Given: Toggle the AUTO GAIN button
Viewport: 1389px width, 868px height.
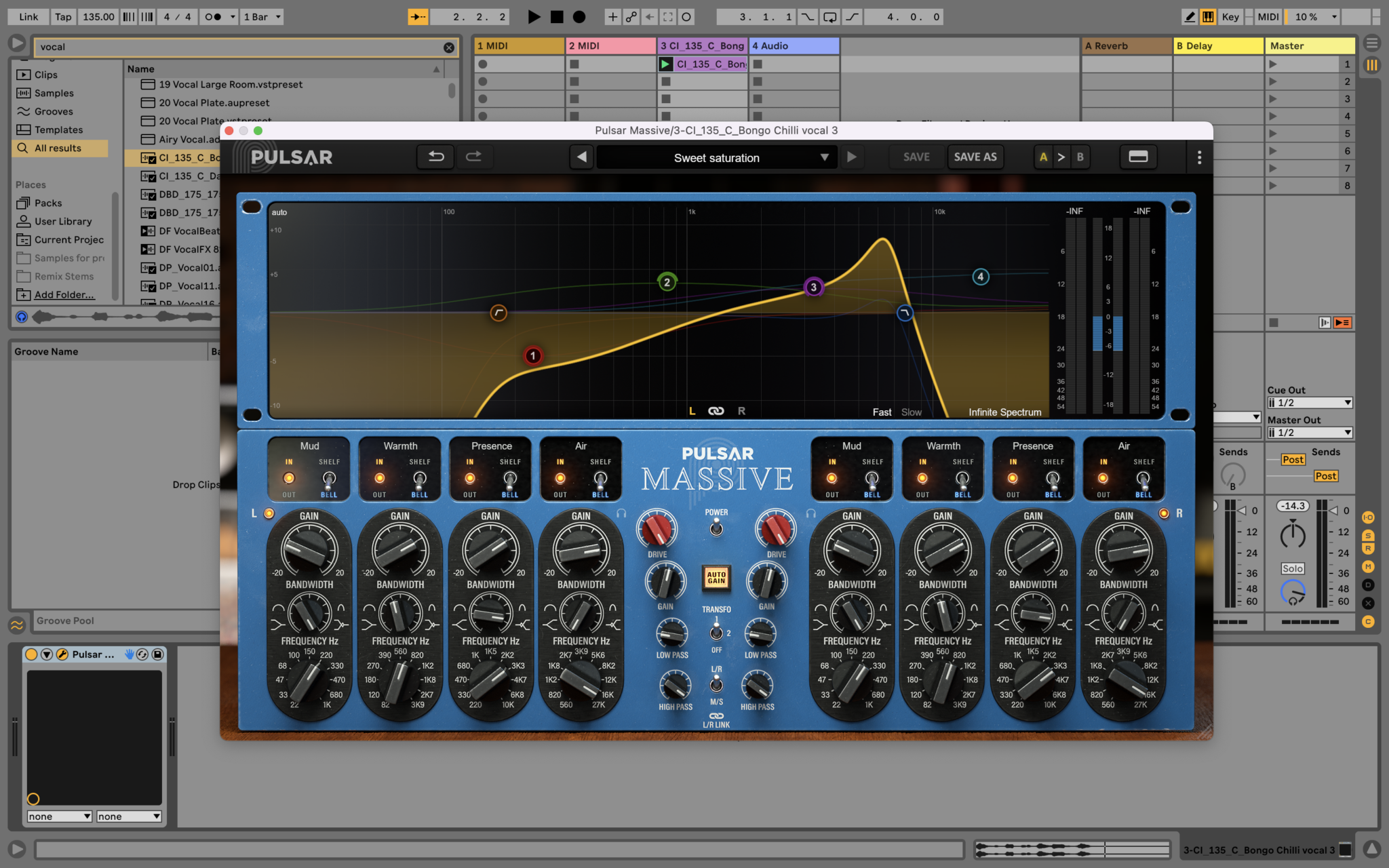Looking at the screenshot, I should (x=716, y=578).
